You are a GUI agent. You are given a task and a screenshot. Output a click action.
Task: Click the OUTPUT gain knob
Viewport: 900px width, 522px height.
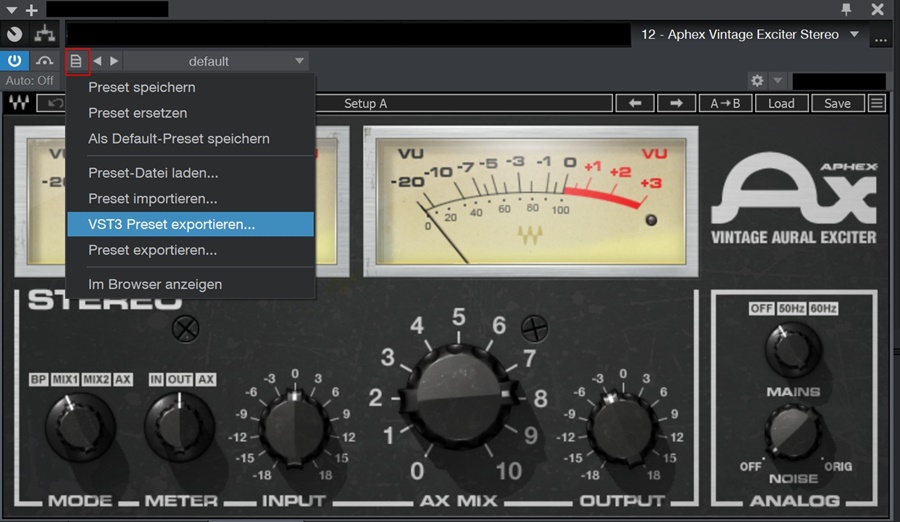[623, 428]
